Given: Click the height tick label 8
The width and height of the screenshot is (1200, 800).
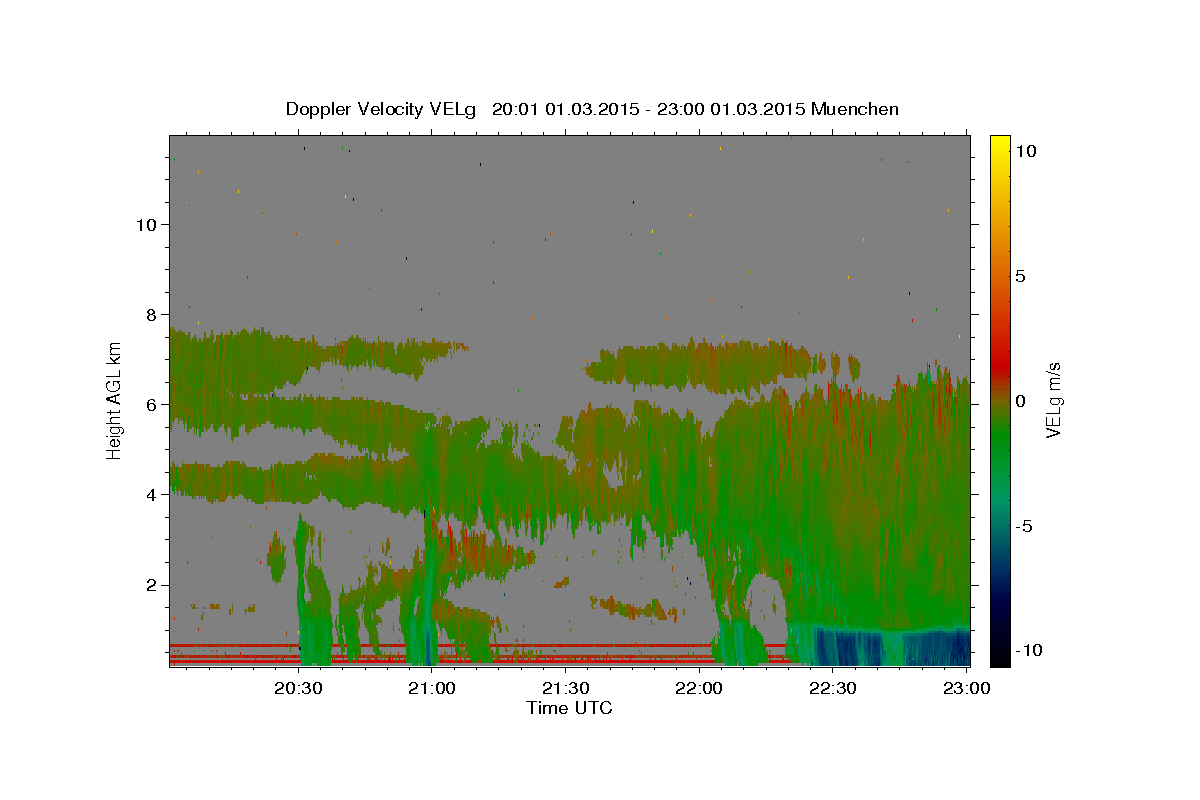Looking at the screenshot, I should 153,314.
